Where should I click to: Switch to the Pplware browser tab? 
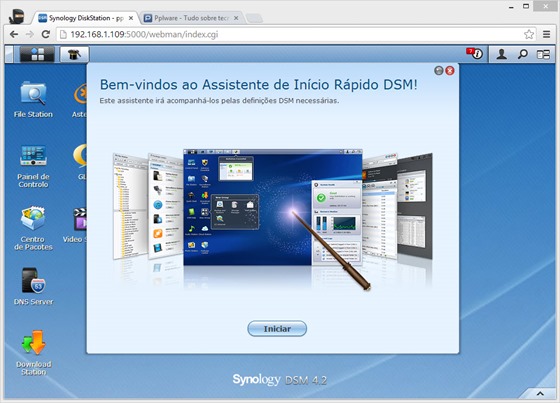coord(191,18)
